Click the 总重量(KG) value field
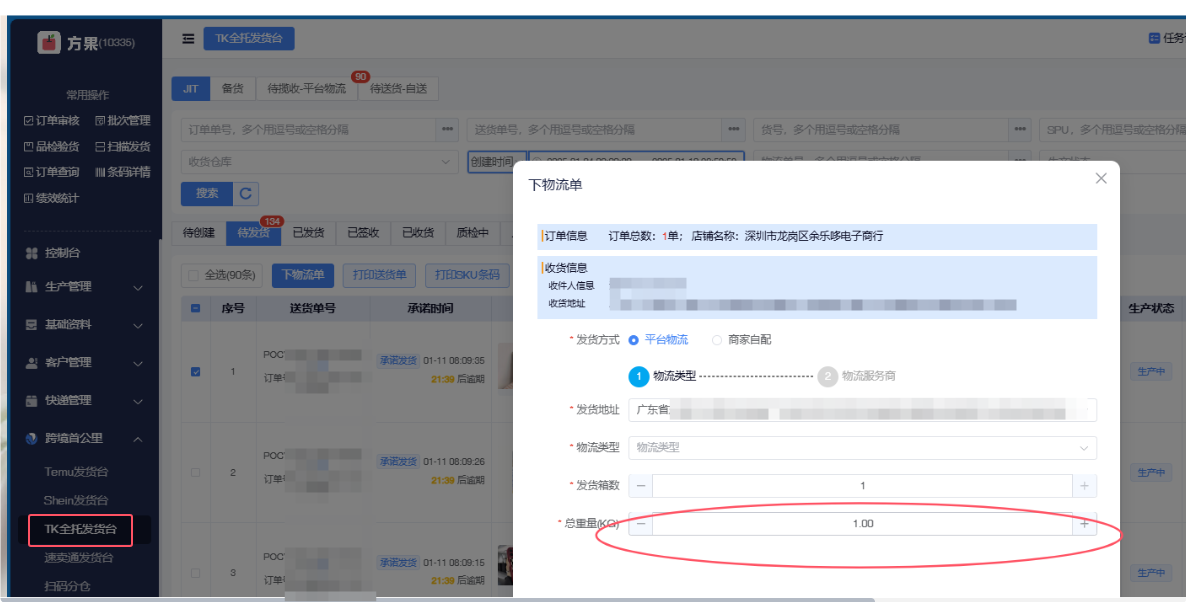 click(862, 523)
